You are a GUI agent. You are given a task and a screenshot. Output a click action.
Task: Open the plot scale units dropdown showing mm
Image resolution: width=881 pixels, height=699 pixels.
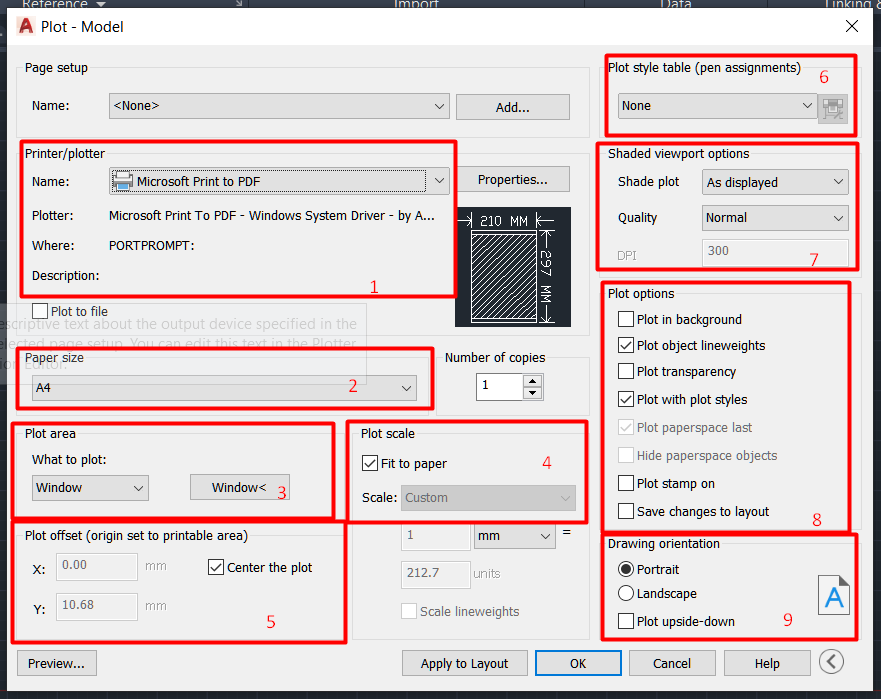[x=545, y=537]
